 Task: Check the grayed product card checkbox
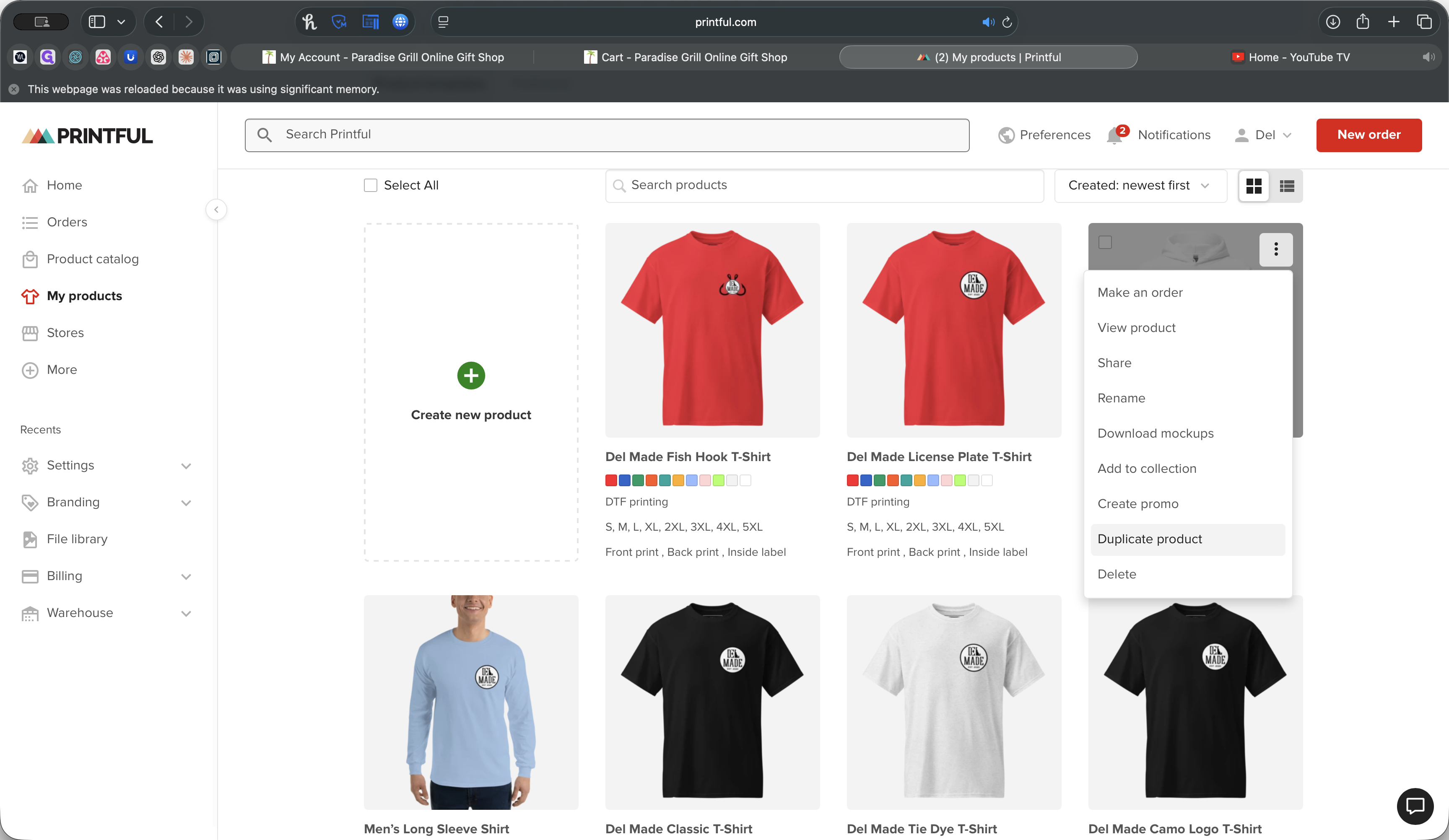coord(1105,243)
